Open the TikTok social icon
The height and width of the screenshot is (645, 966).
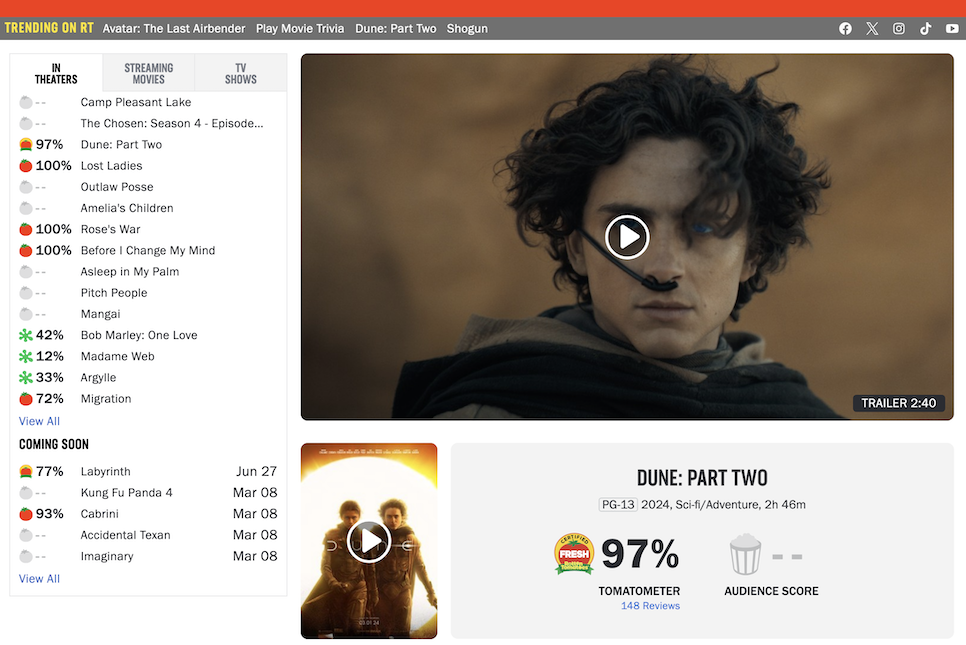925,28
